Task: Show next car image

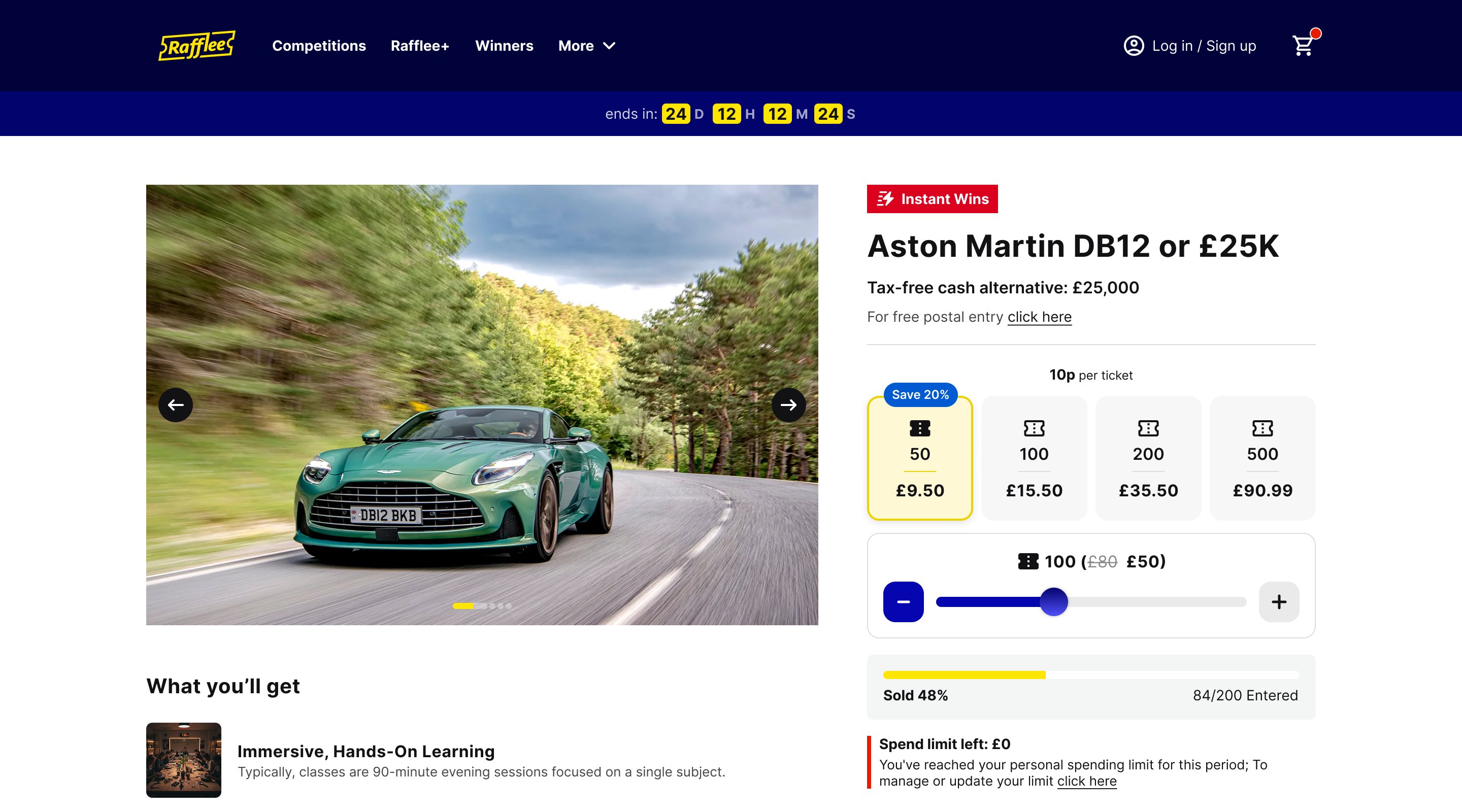Action: point(788,404)
